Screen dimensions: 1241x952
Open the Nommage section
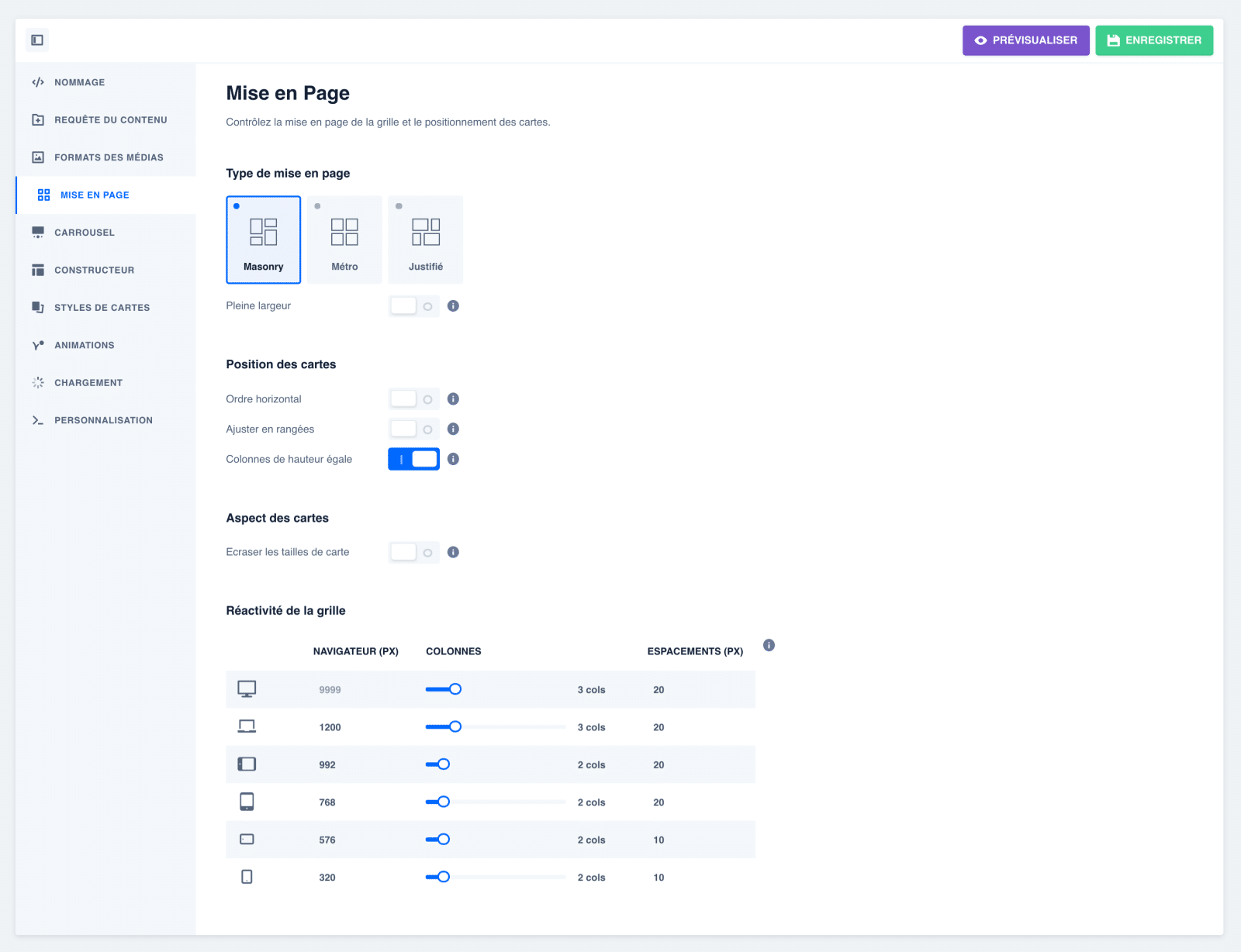[105, 82]
